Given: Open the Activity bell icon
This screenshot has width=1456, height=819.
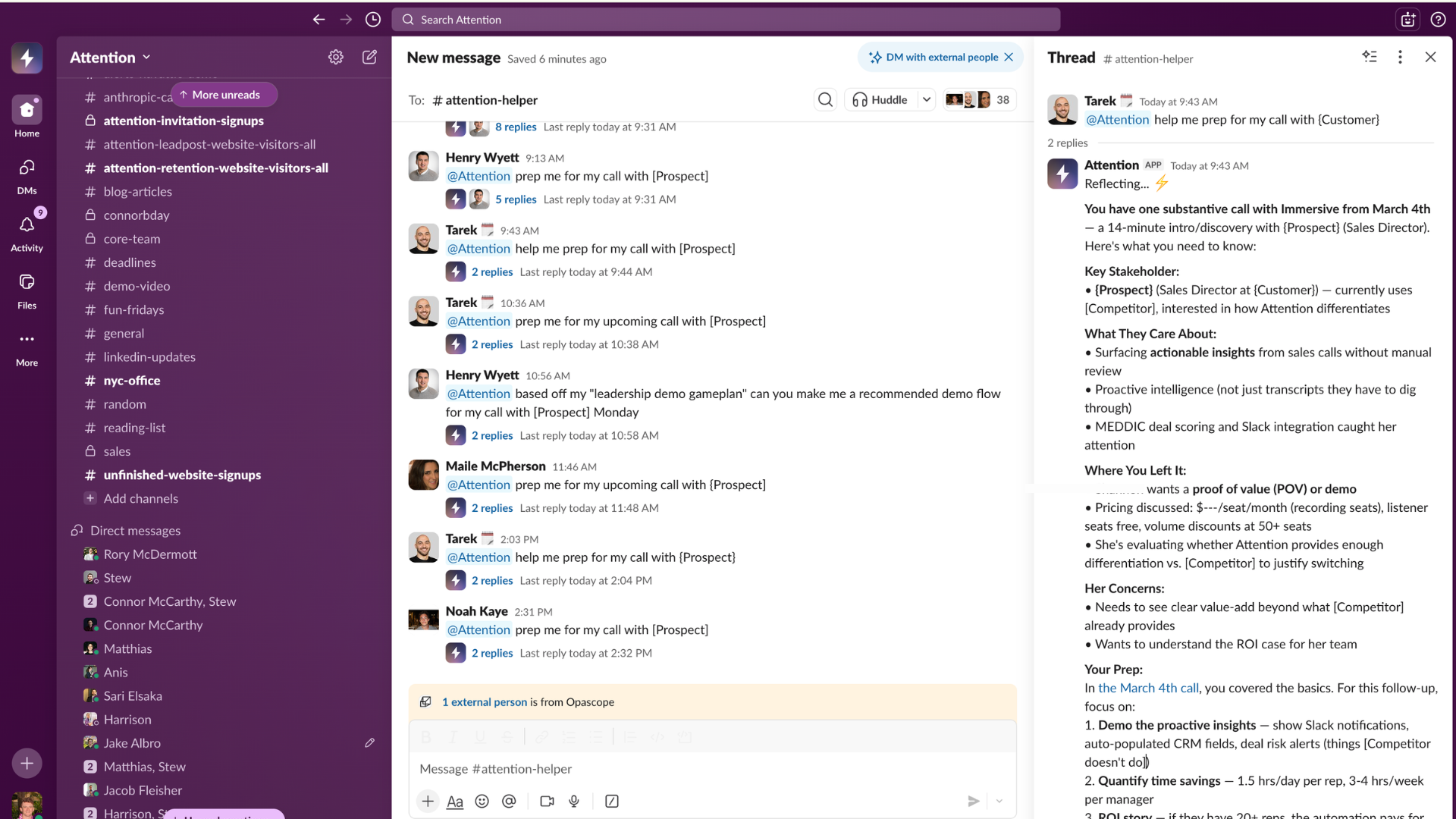Looking at the screenshot, I should coord(27,225).
